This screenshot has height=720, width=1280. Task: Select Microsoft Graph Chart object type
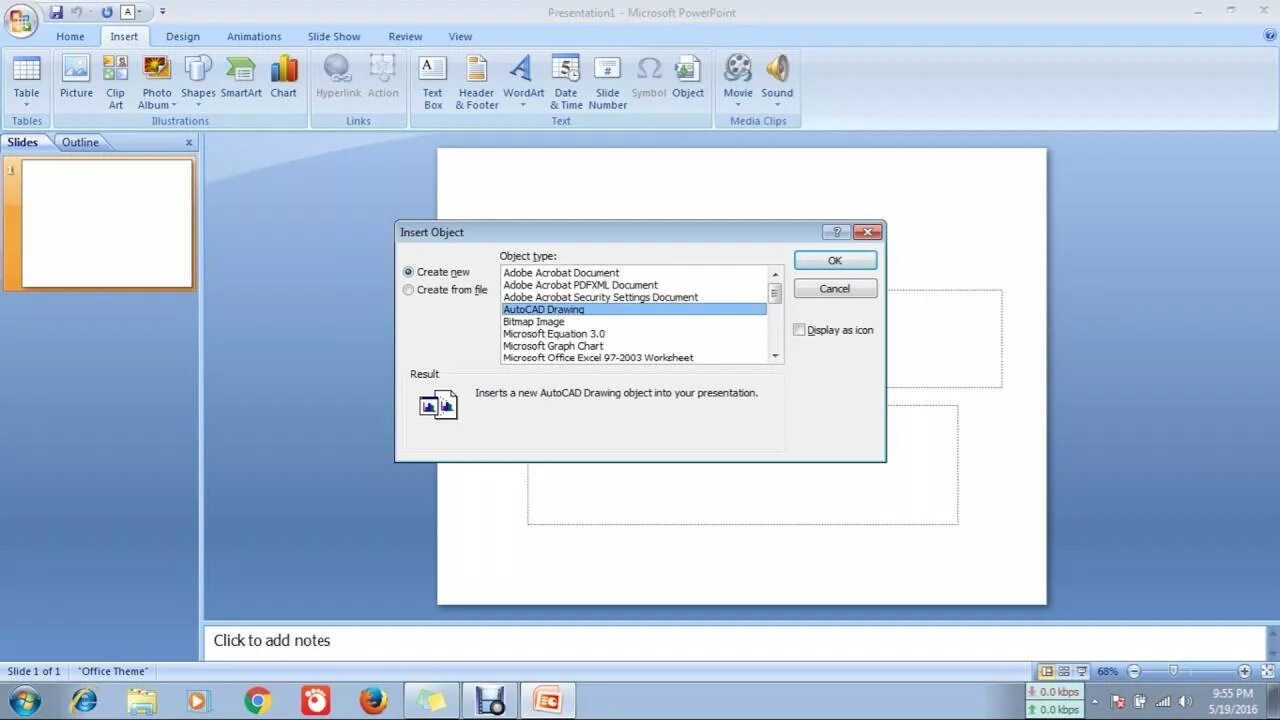pos(634,346)
